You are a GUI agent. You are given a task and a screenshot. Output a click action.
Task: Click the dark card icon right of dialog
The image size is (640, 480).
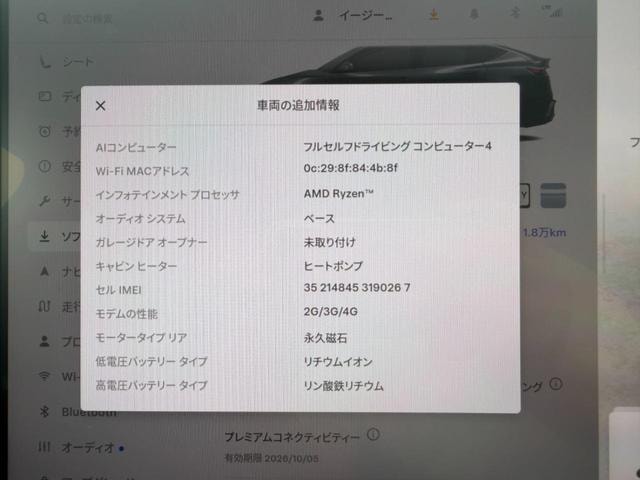pyautogui.click(x=553, y=196)
